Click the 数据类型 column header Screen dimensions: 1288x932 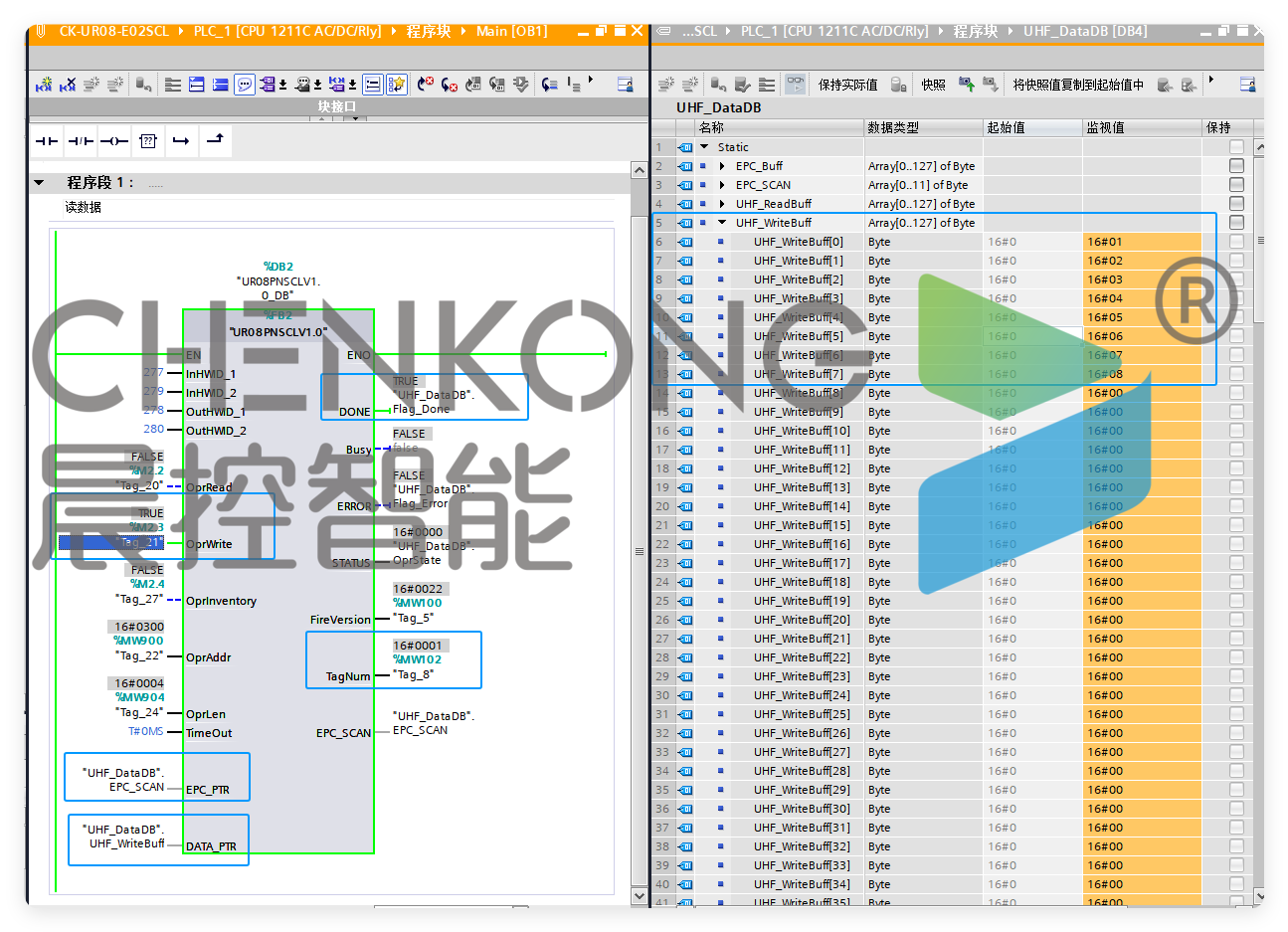(x=924, y=127)
